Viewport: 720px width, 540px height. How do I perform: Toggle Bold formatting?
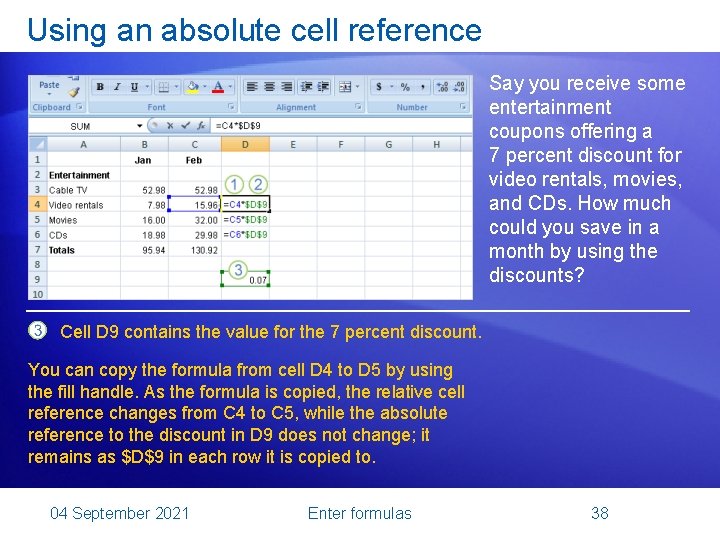coord(100,87)
